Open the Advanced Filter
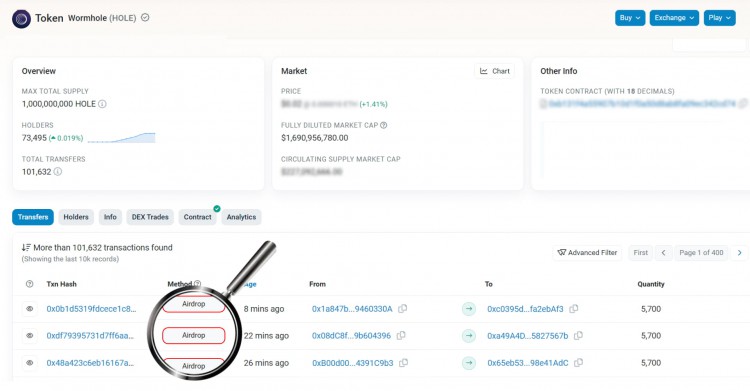Screen dimensions: 750x391 pos(587,253)
